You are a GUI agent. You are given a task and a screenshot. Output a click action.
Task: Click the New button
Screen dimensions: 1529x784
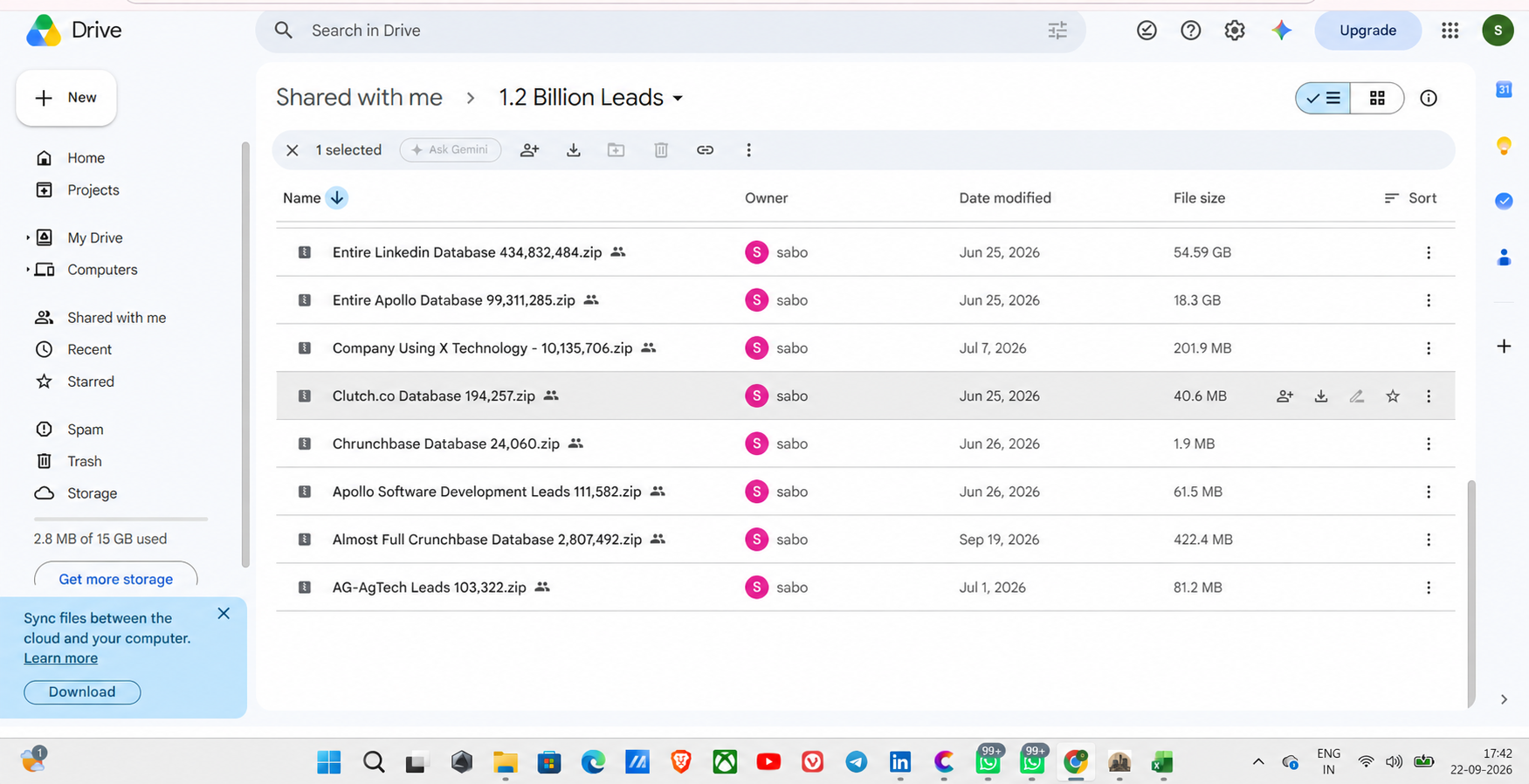(66, 98)
